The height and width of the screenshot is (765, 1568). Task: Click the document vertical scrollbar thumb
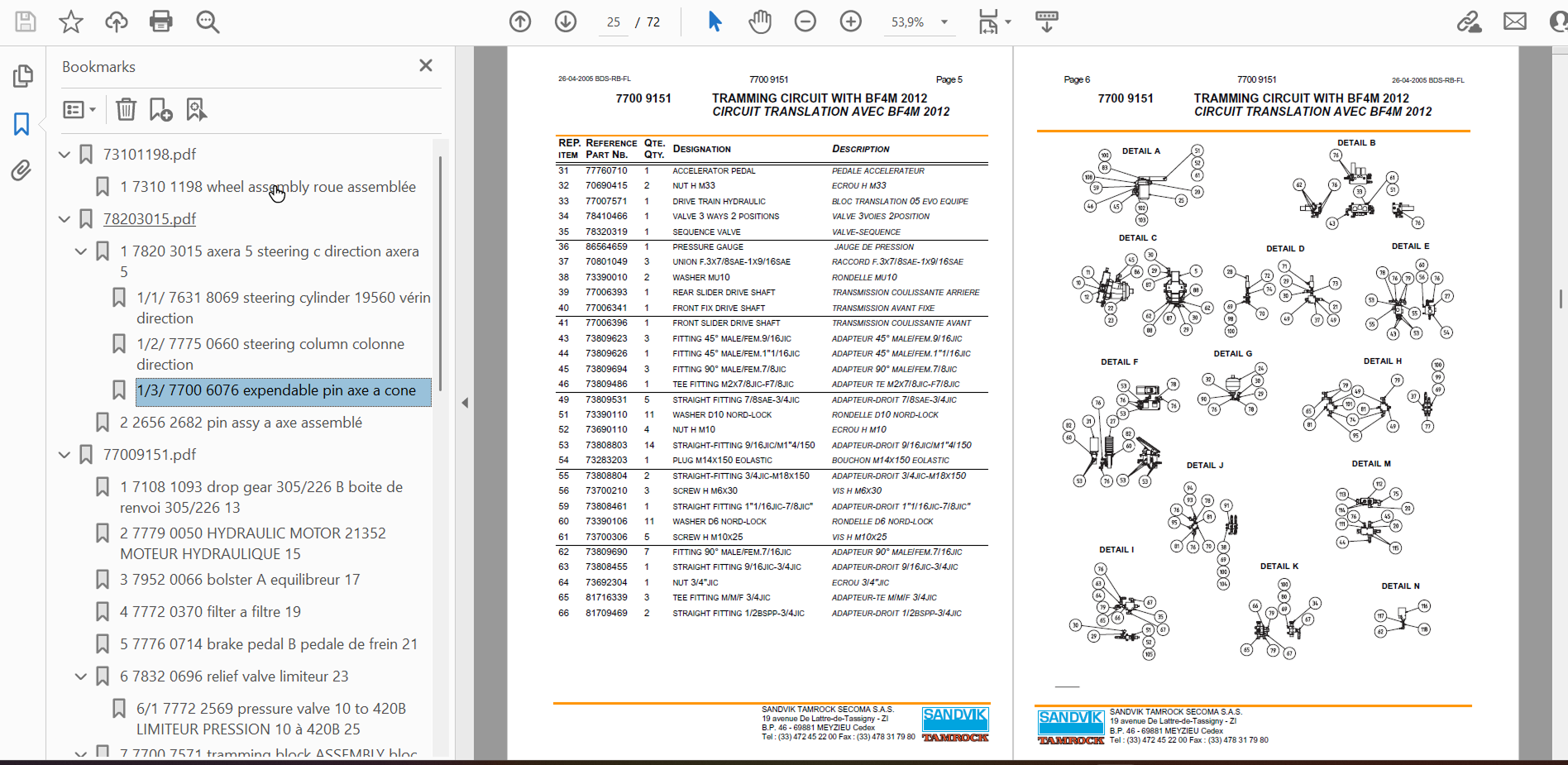[1561, 299]
